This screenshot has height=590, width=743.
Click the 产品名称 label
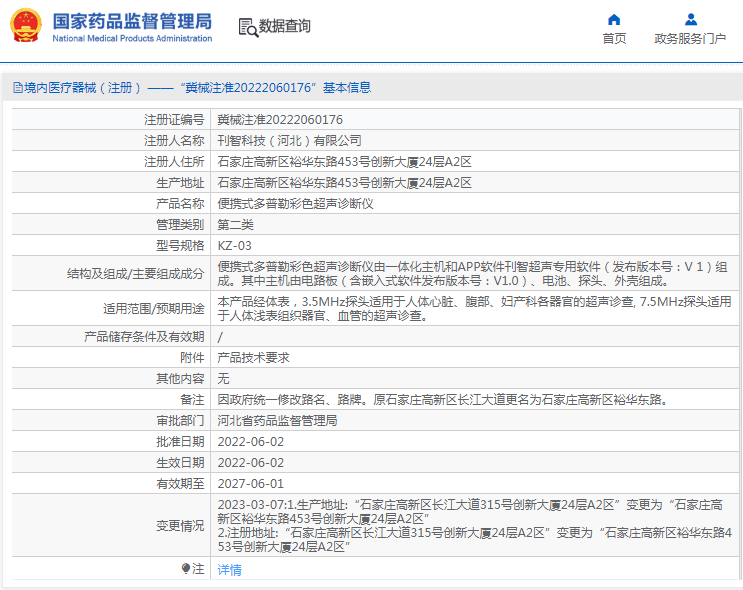[x=180, y=204]
